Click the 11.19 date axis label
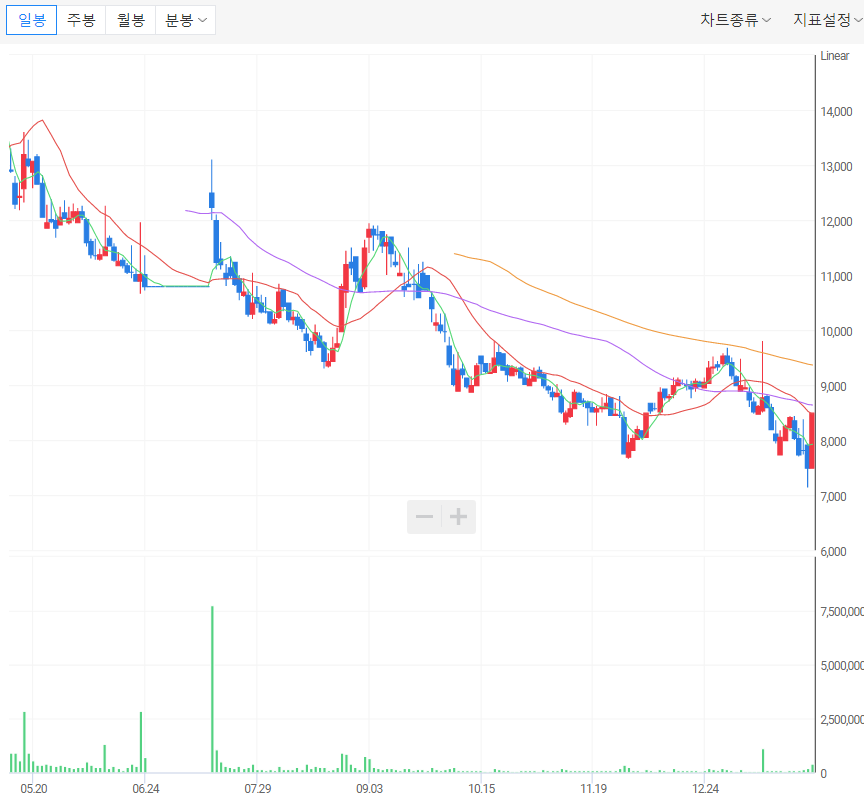Viewport: 864px width, 798px height. coord(593,788)
